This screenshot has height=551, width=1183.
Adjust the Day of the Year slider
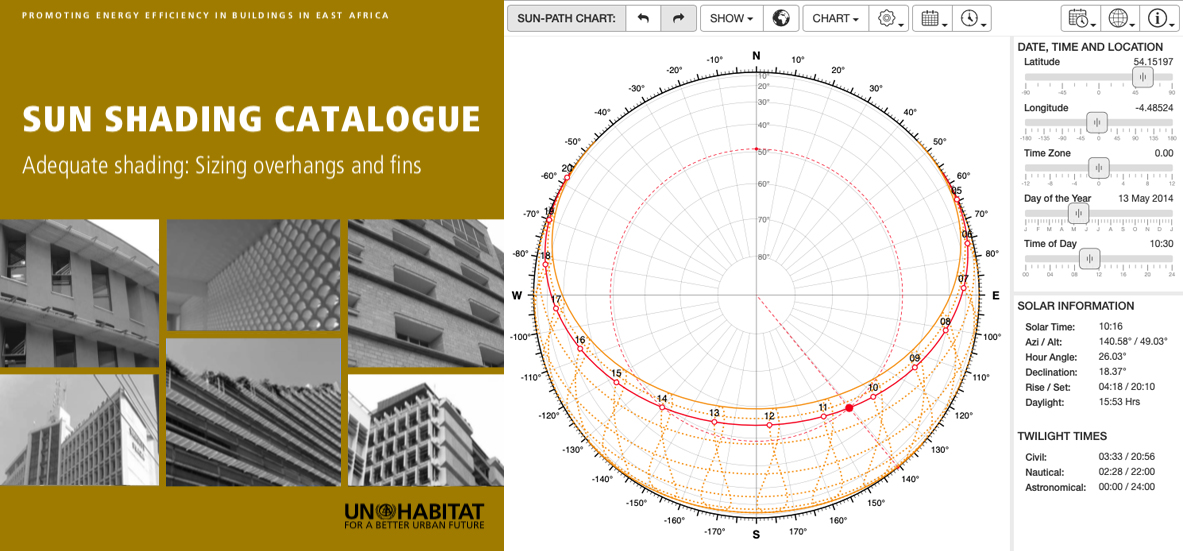tap(1079, 214)
